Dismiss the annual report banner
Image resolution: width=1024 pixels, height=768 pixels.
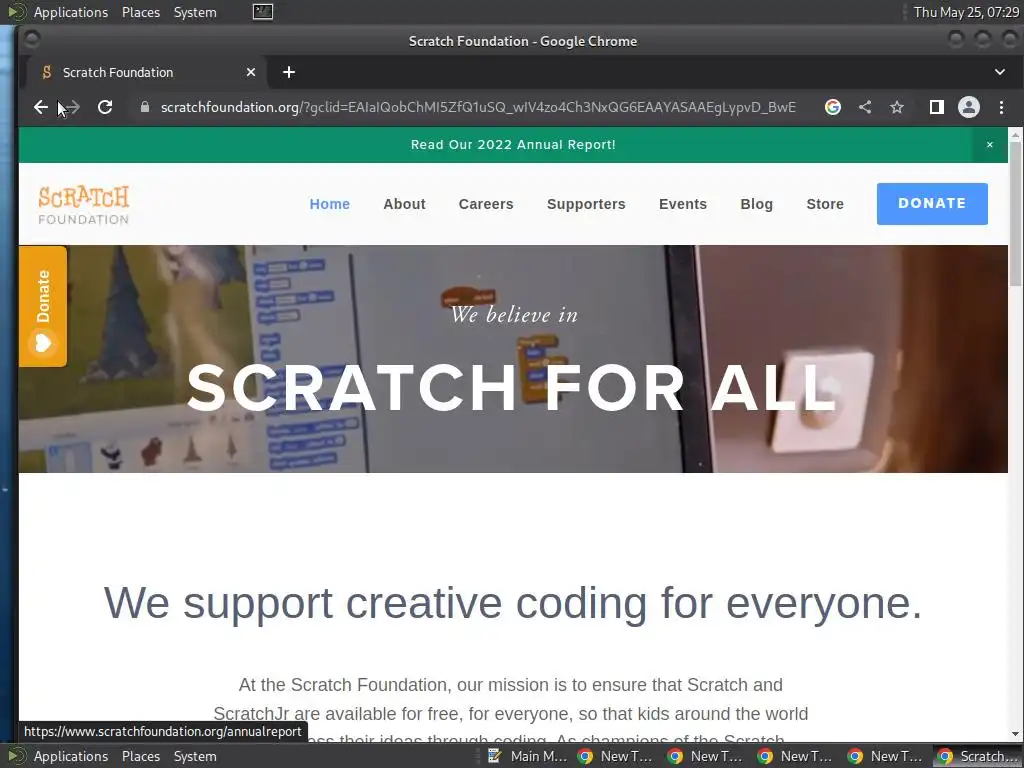point(989,145)
